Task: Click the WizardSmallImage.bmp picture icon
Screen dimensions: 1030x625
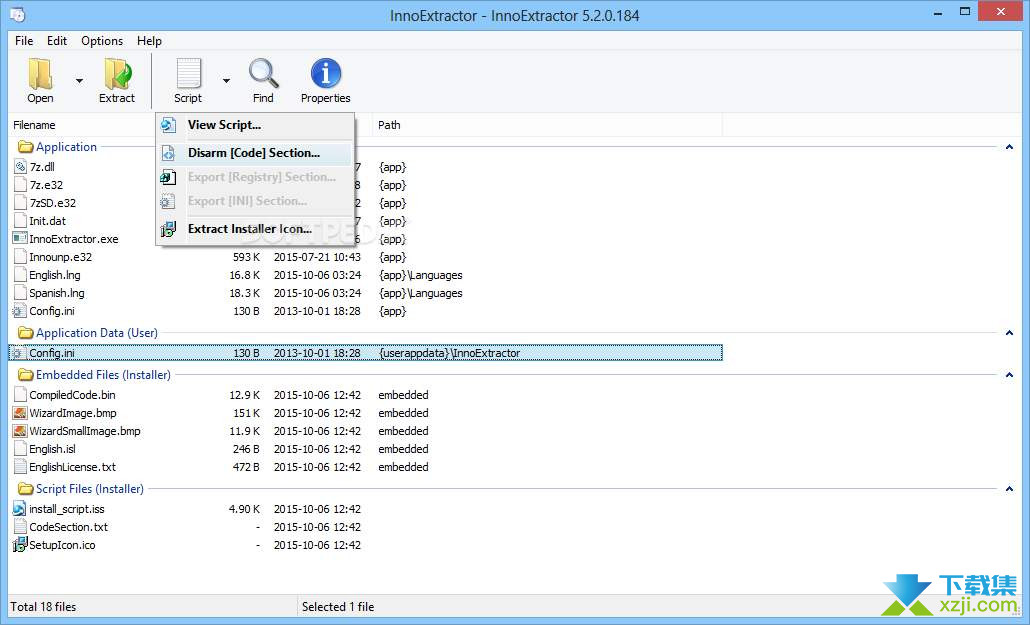Action: click(20, 431)
